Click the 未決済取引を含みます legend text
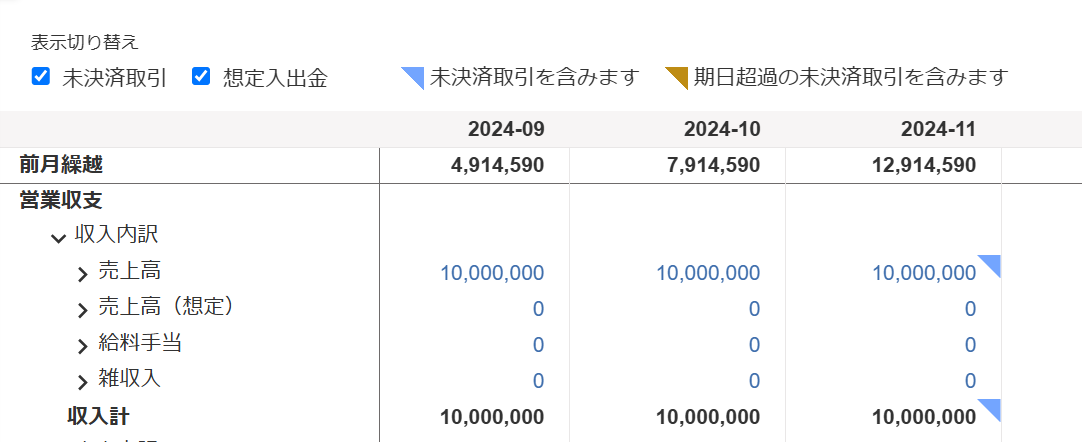1082x442 pixels. click(535, 77)
